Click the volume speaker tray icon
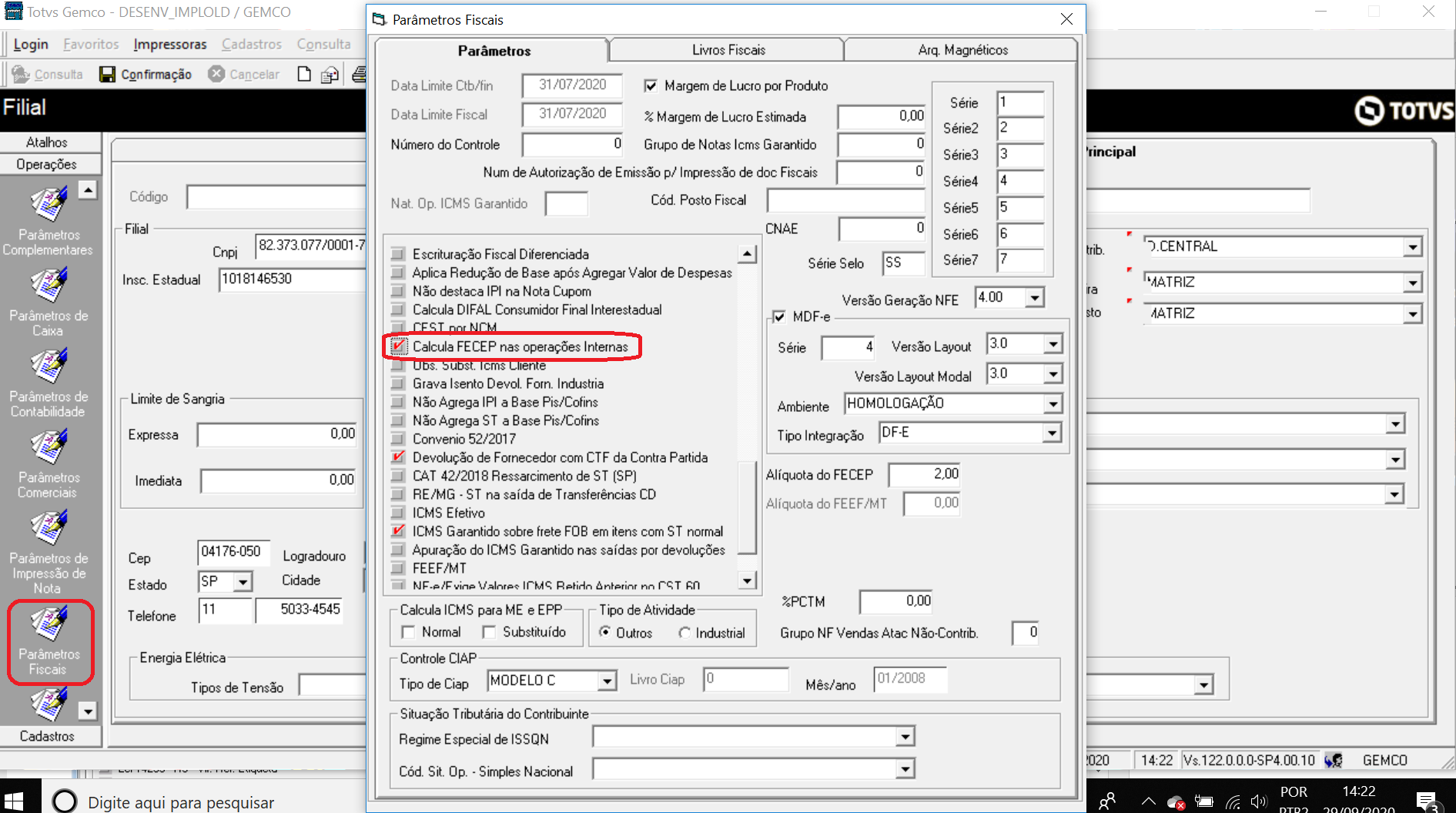 (x=1259, y=802)
